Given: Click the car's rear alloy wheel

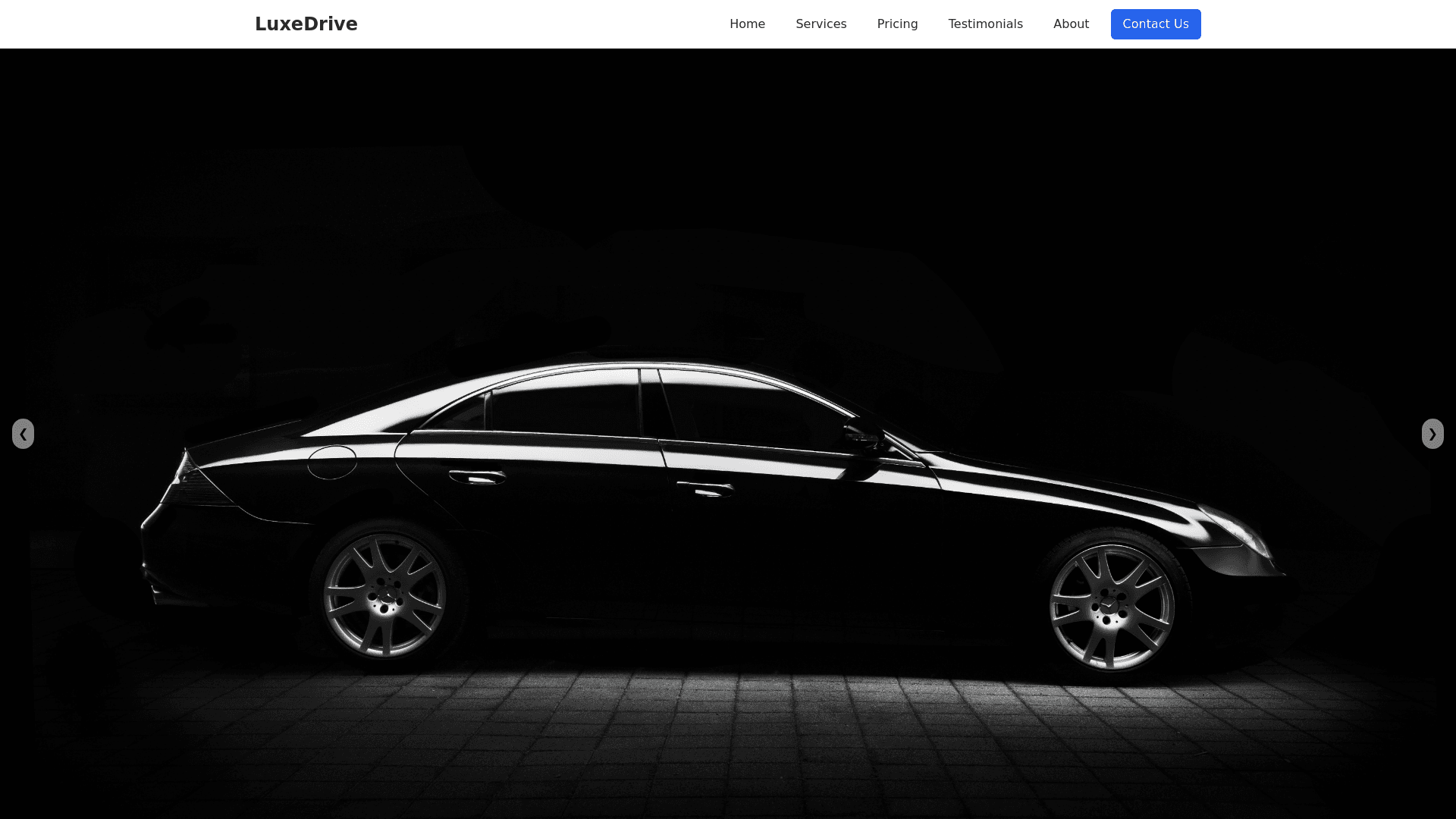Looking at the screenshot, I should click(384, 595).
